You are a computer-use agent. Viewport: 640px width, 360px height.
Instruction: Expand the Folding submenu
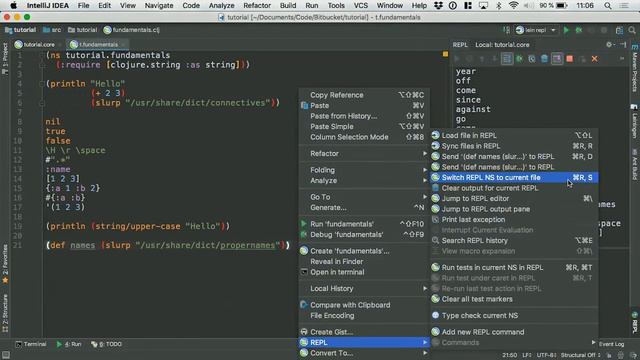tap(364, 170)
